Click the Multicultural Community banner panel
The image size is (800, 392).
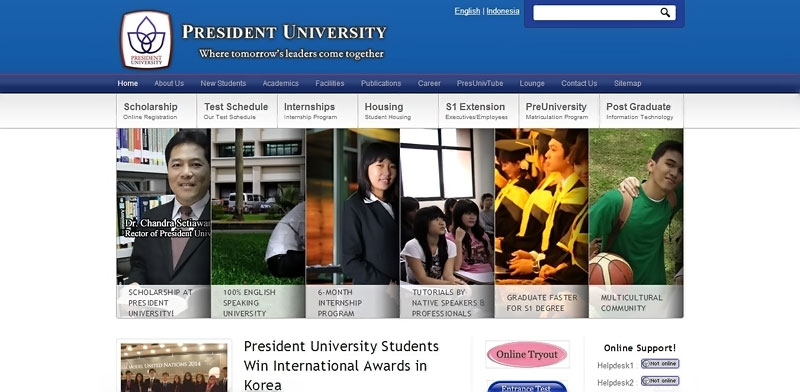tap(636, 223)
